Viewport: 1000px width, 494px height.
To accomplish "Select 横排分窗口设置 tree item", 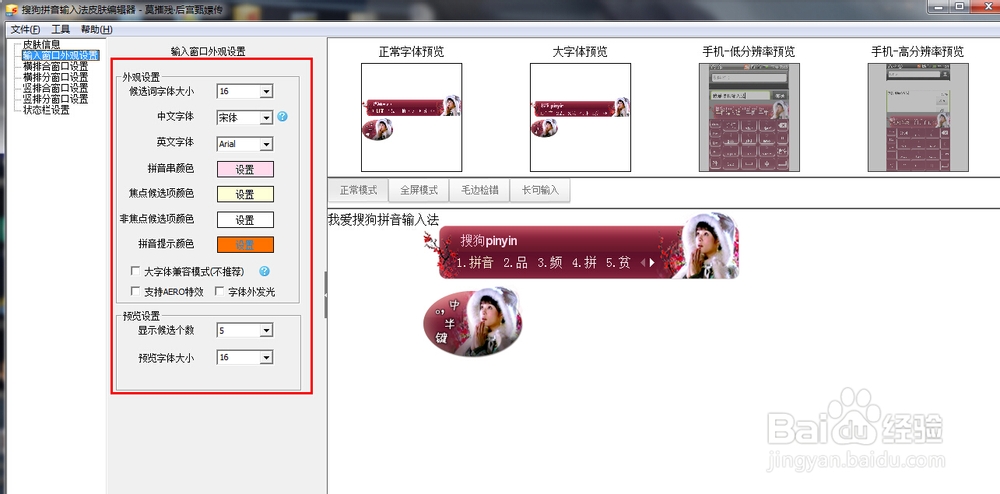I will click(x=55, y=77).
